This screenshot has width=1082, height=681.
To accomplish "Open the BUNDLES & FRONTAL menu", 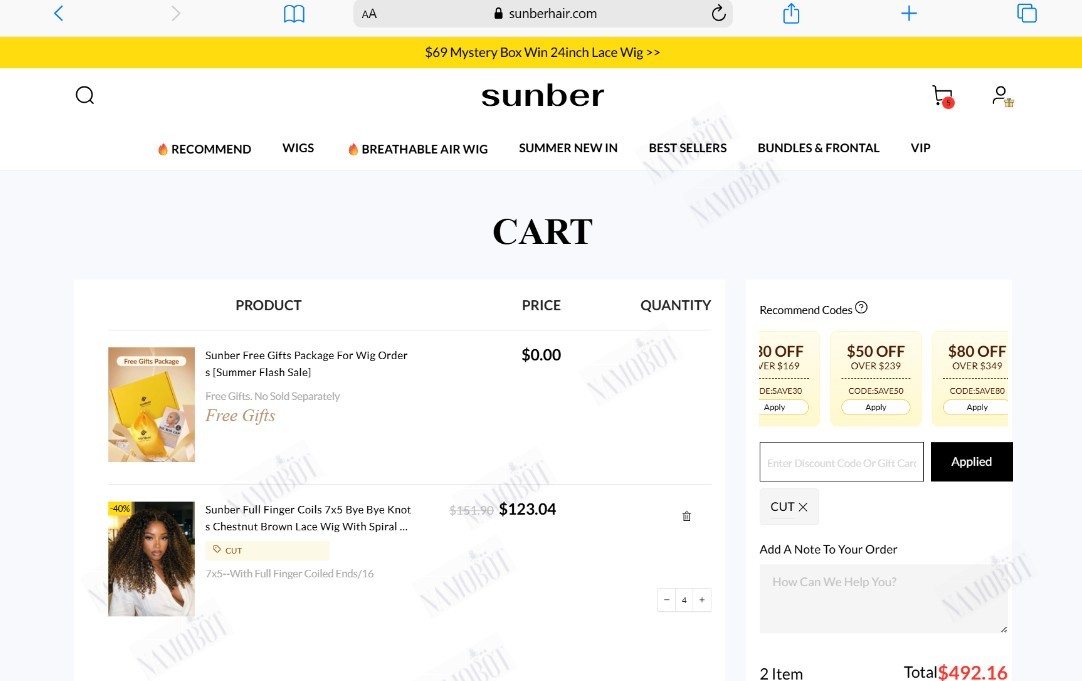I will coord(818,148).
